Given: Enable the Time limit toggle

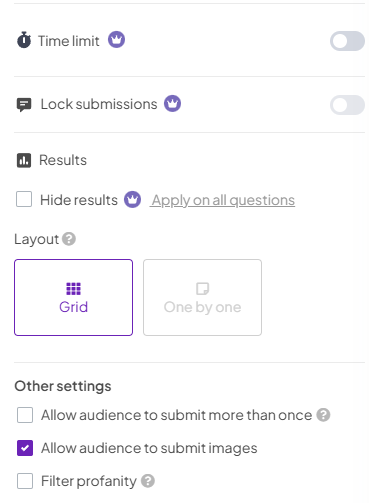Looking at the screenshot, I should click(347, 41).
